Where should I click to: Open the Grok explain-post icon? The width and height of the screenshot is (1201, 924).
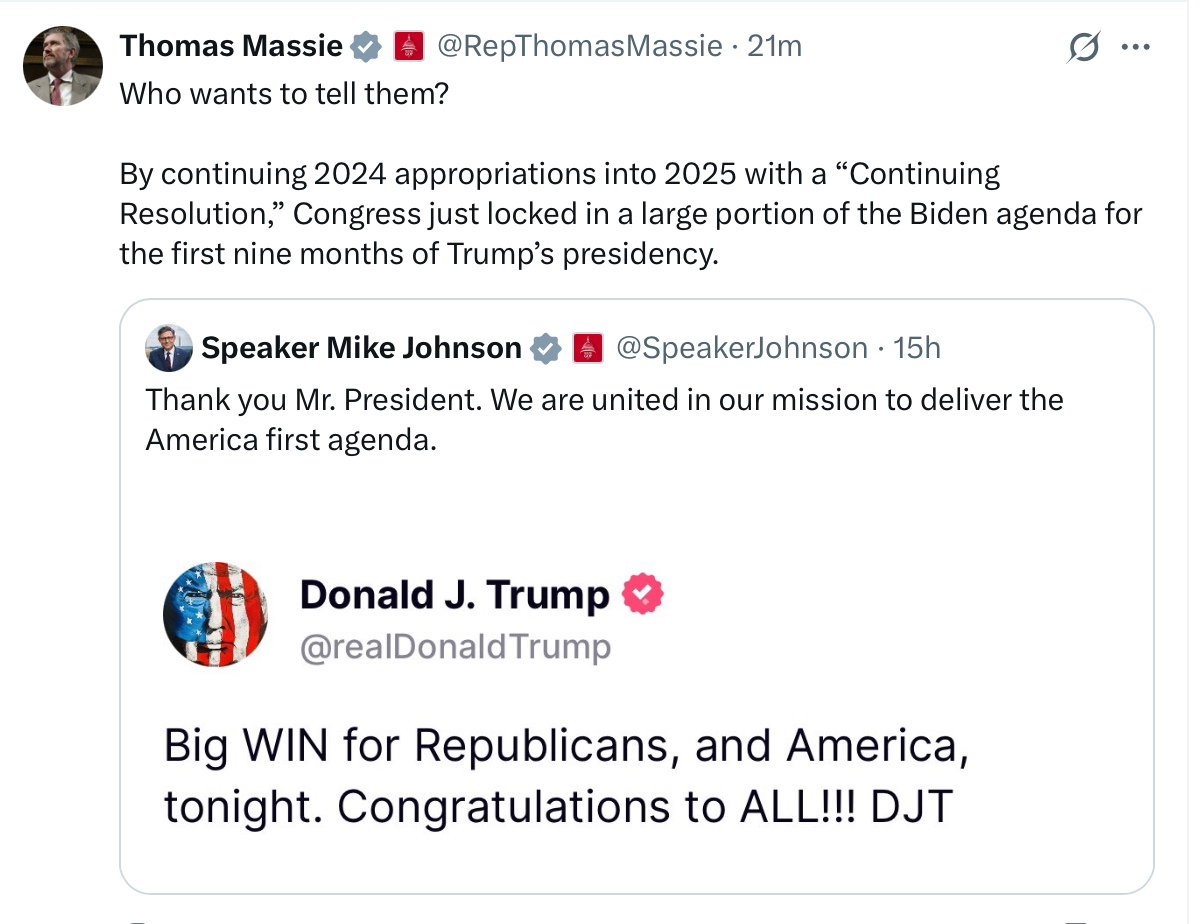click(x=1084, y=48)
